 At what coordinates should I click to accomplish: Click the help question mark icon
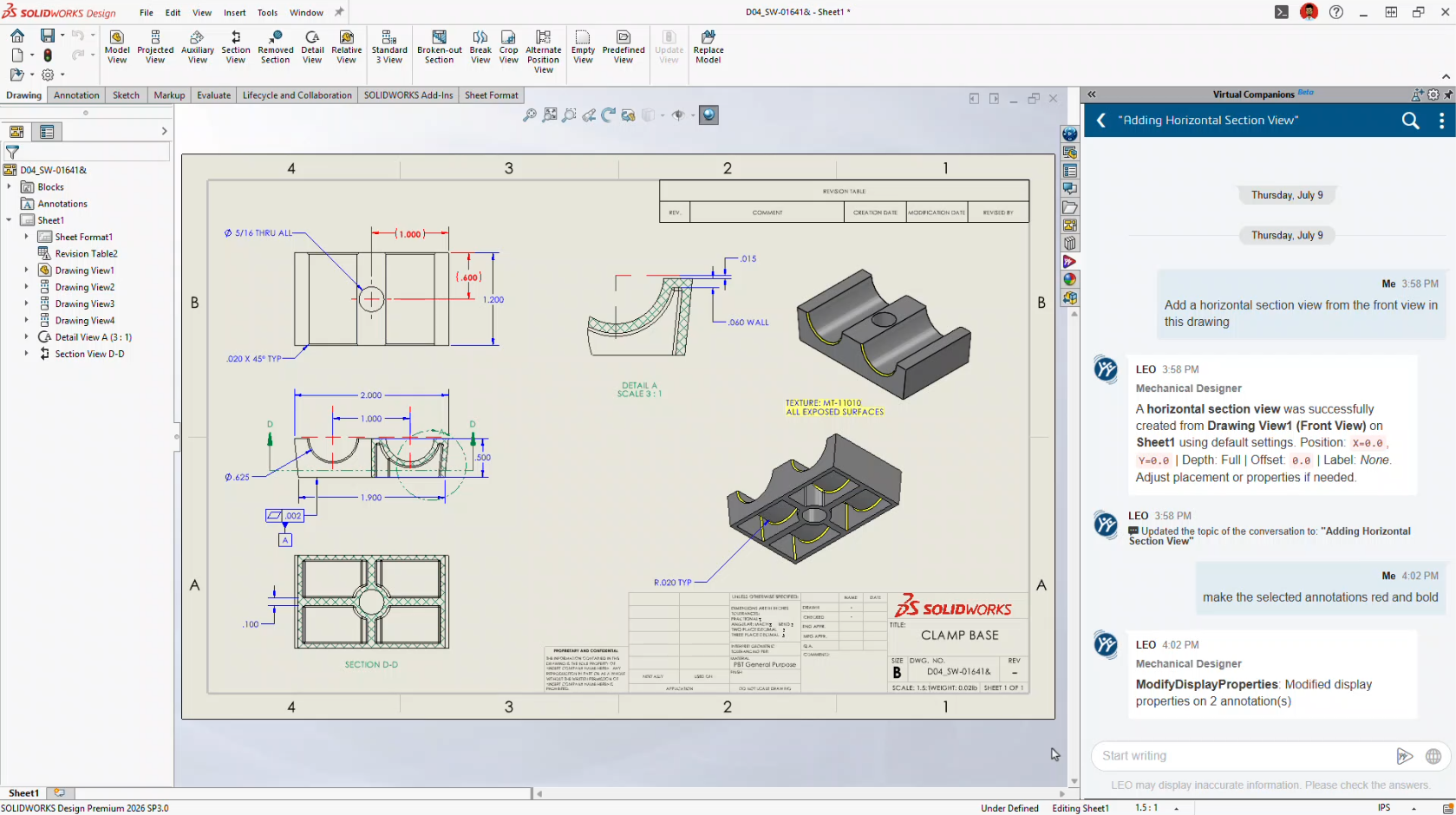1336,12
